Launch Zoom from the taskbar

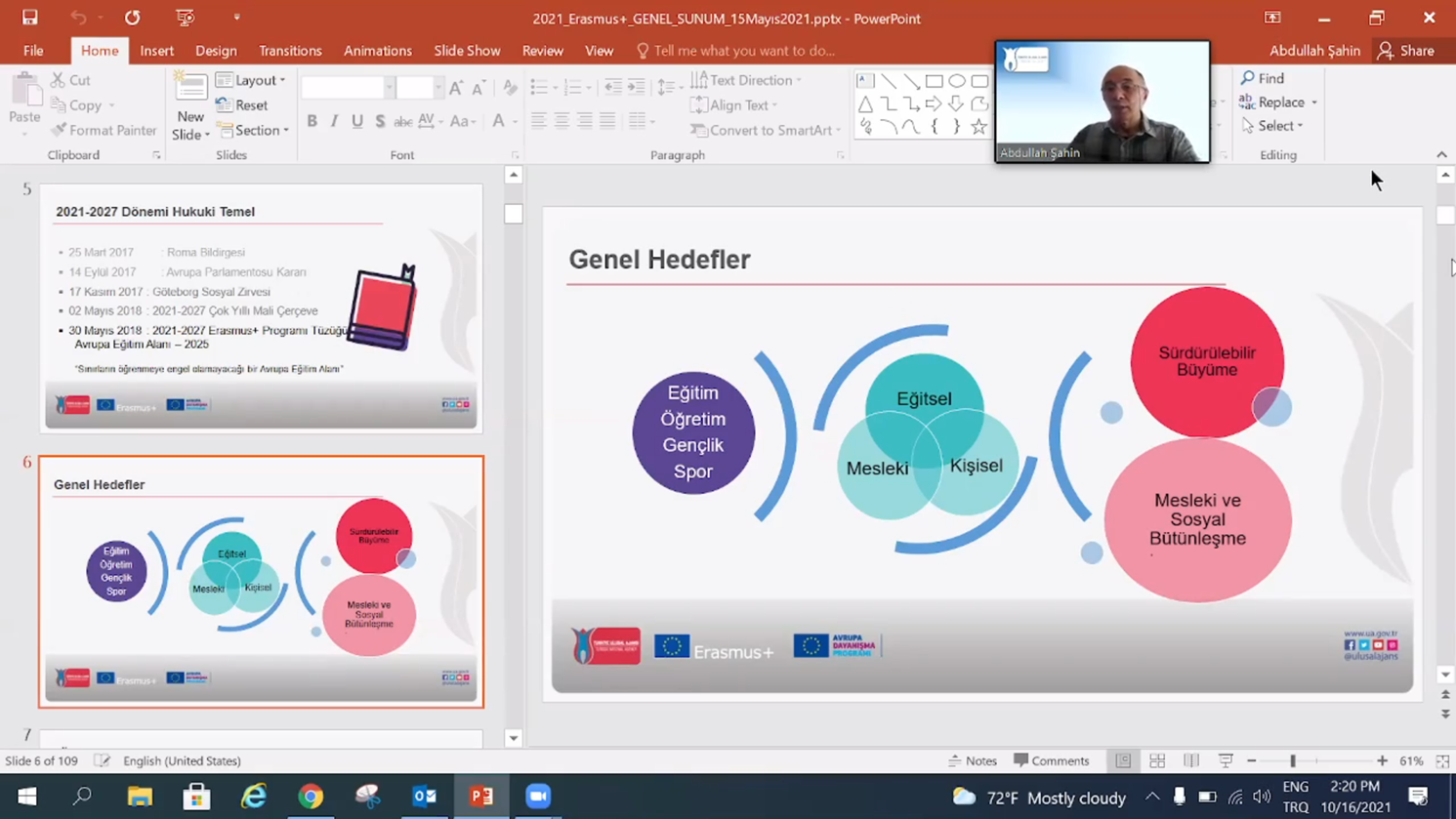[x=538, y=797]
